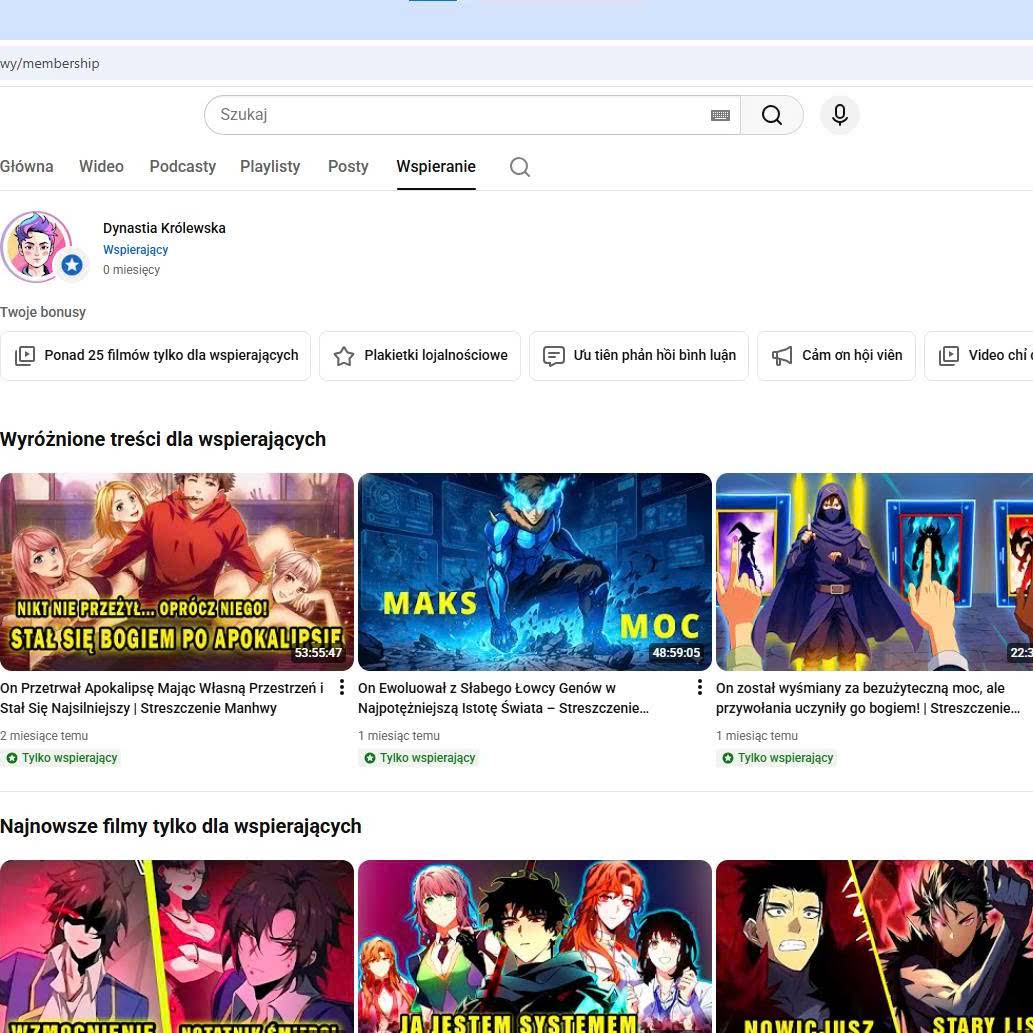Search within channel using tab-bar magnifier
The width and height of the screenshot is (1033, 1033).
click(520, 167)
